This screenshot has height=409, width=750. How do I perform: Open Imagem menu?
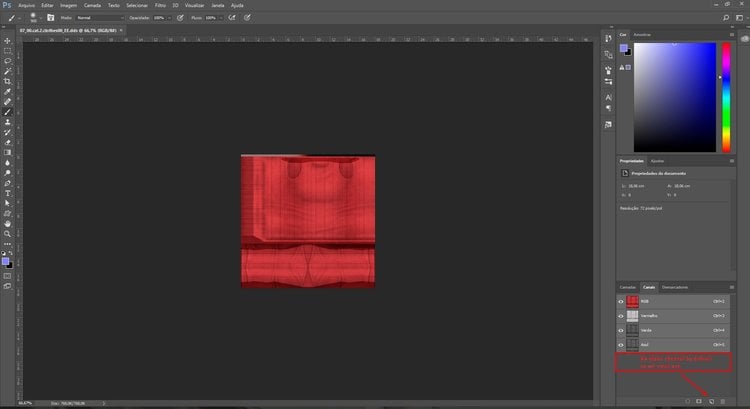[68, 5]
